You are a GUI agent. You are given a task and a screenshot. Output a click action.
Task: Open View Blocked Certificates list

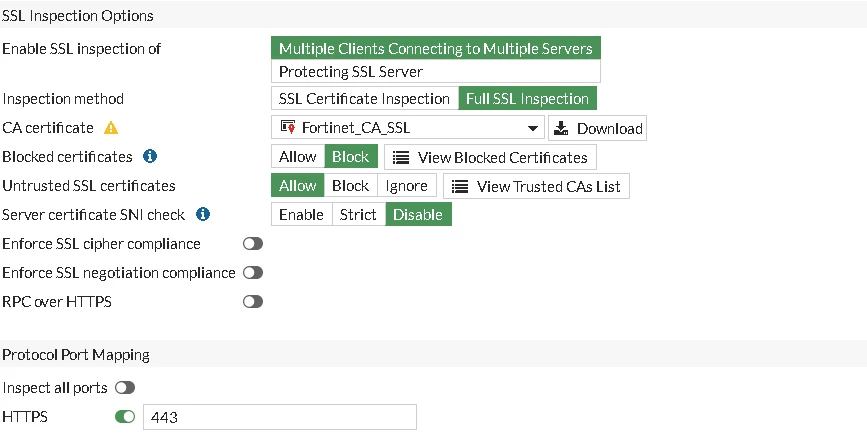tap(490, 157)
